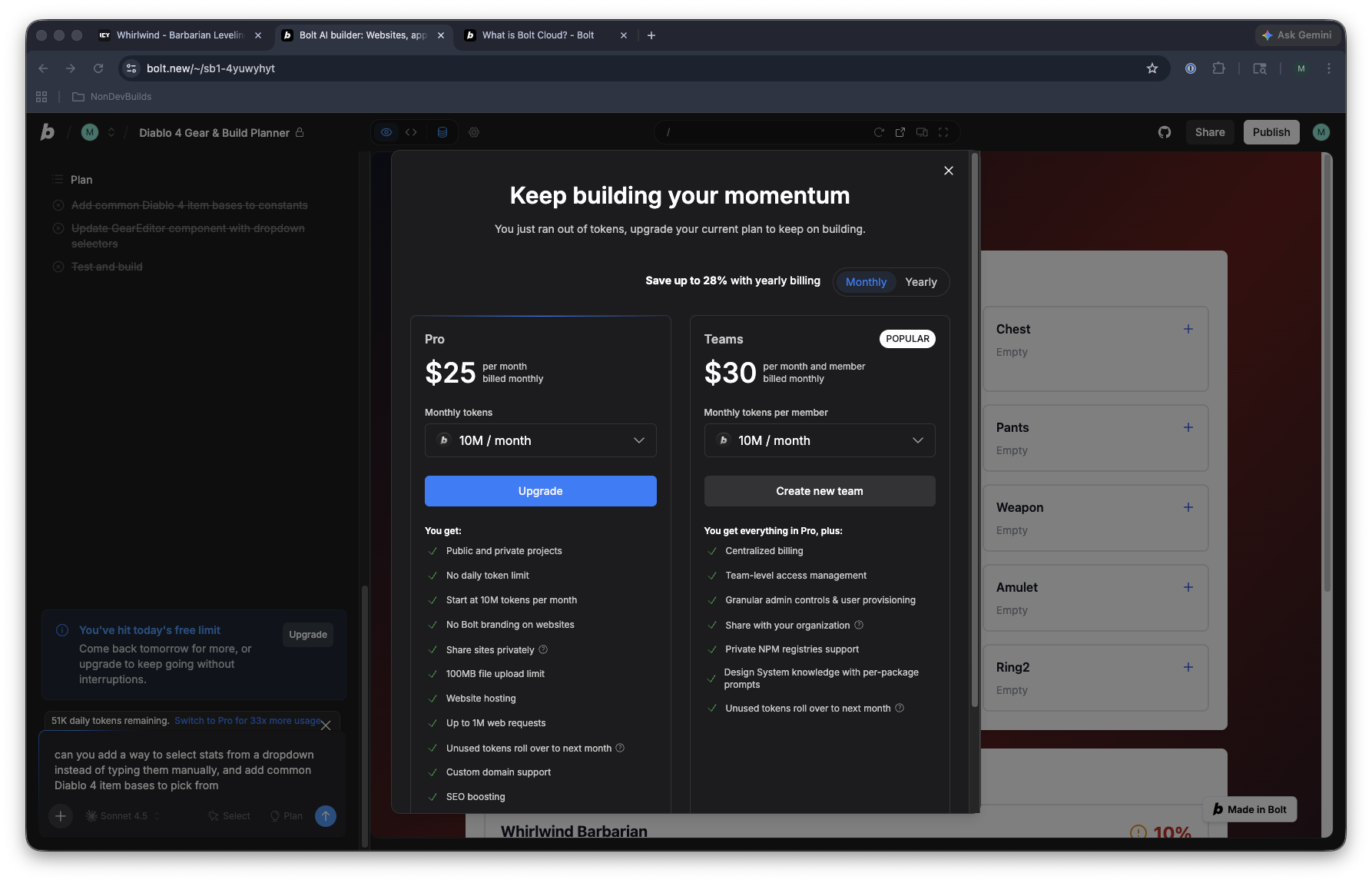Switch billing to Yearly
The height and width of the screenshot is (883, 1372).
(x=920, y=281)
